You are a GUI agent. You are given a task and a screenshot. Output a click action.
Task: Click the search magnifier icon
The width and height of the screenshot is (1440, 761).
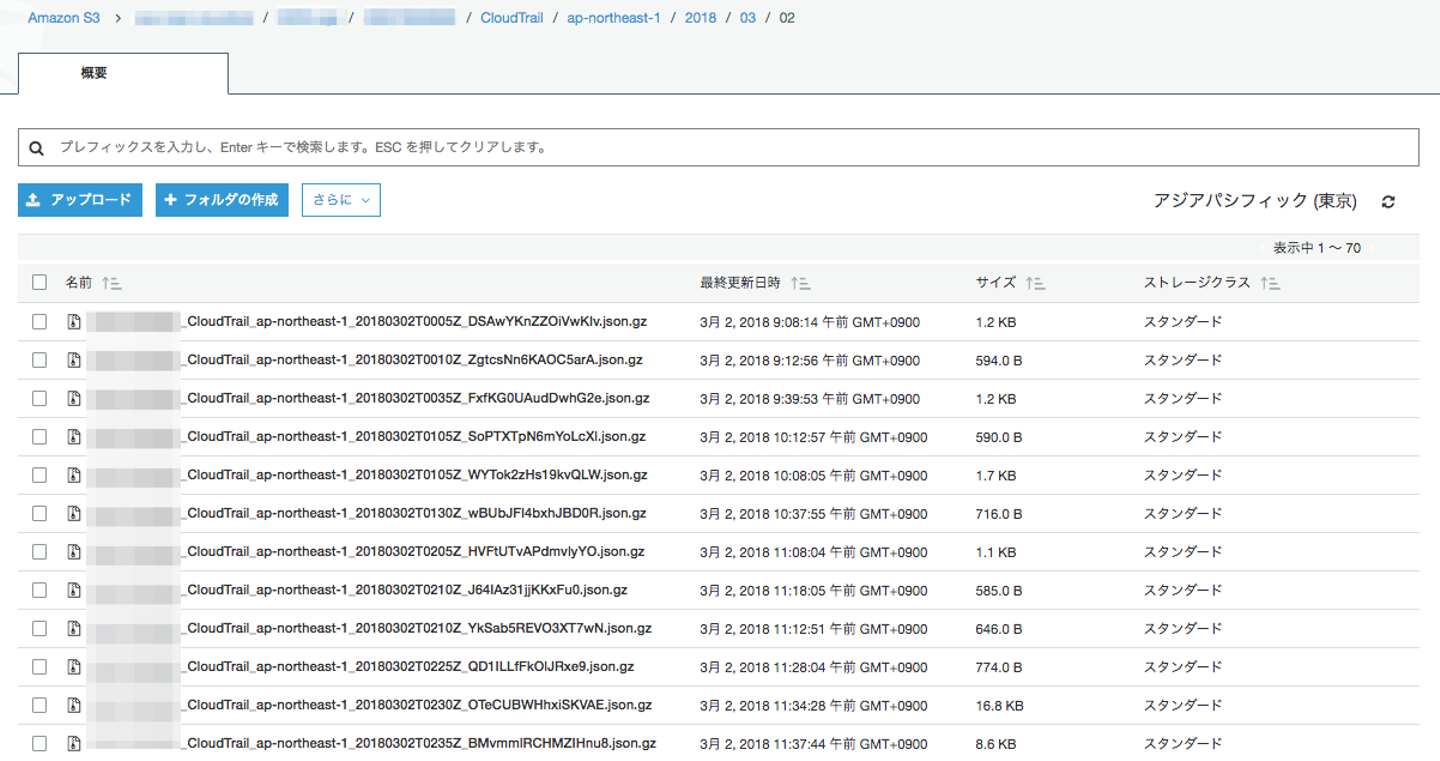click(37, 148)
